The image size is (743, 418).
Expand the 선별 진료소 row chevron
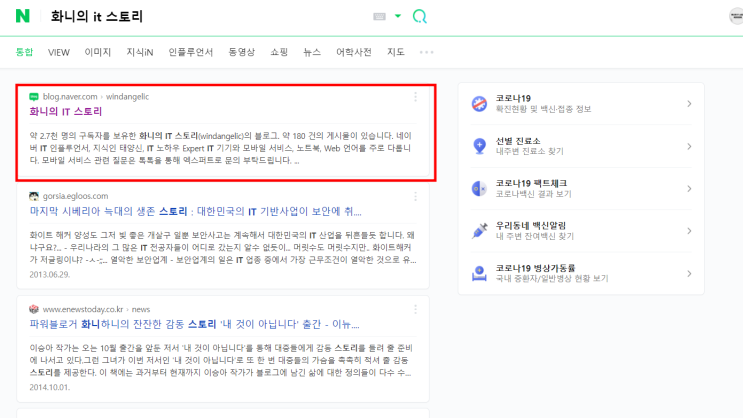(689, 146)
